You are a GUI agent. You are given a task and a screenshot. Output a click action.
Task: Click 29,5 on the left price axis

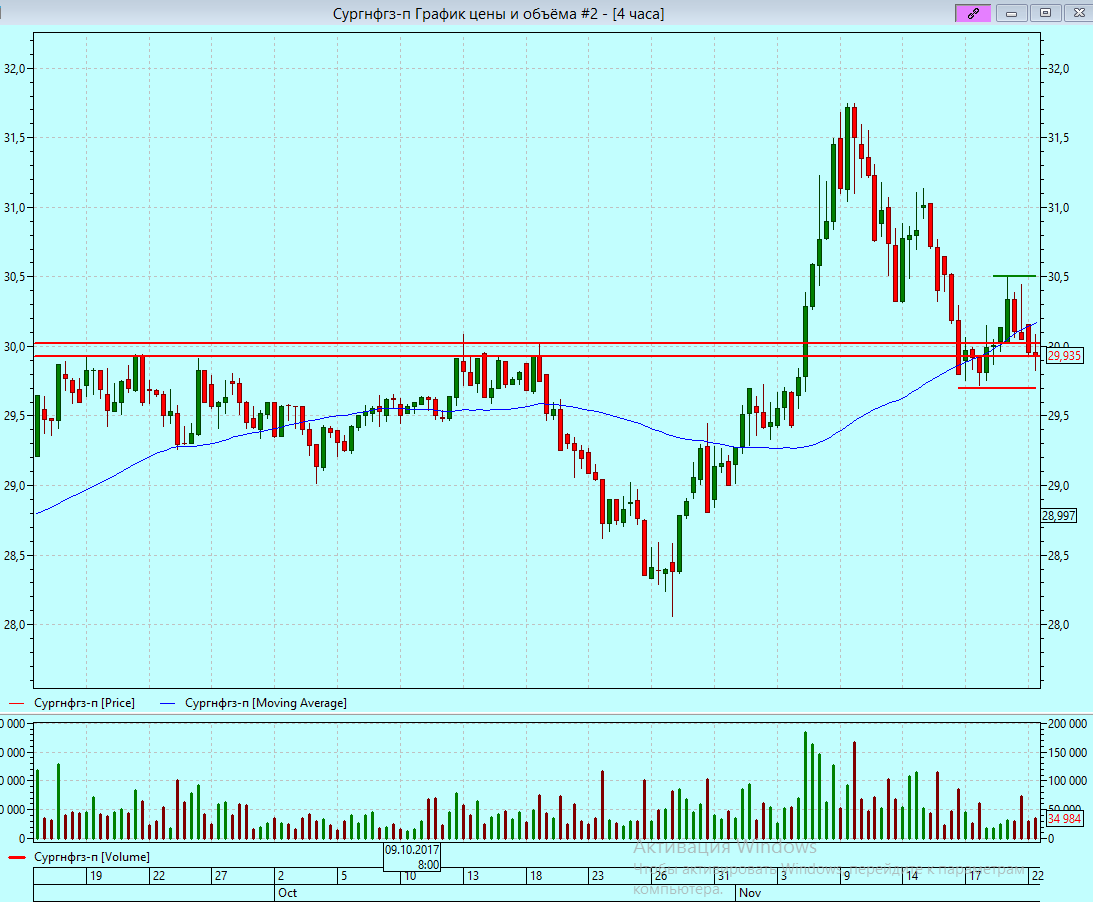click(x=15, y=416)
